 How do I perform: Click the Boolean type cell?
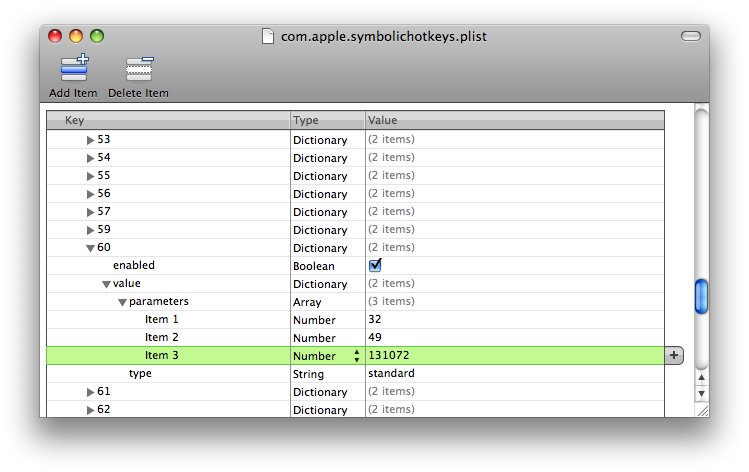[314, 266]
